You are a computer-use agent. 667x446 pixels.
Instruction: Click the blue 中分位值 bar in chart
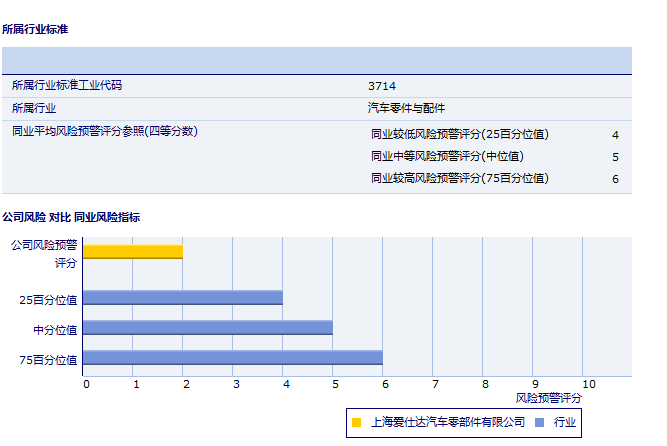[208, 327]
